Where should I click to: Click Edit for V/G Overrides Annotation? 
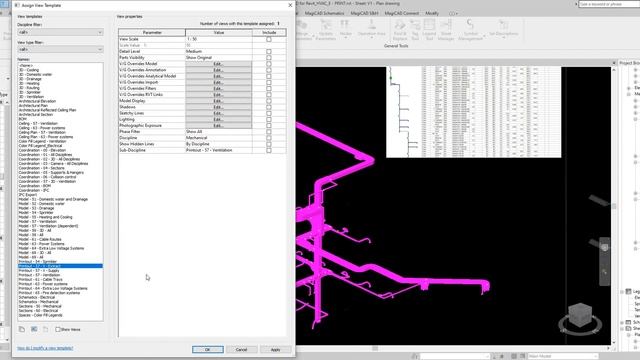tap(218, 70)
